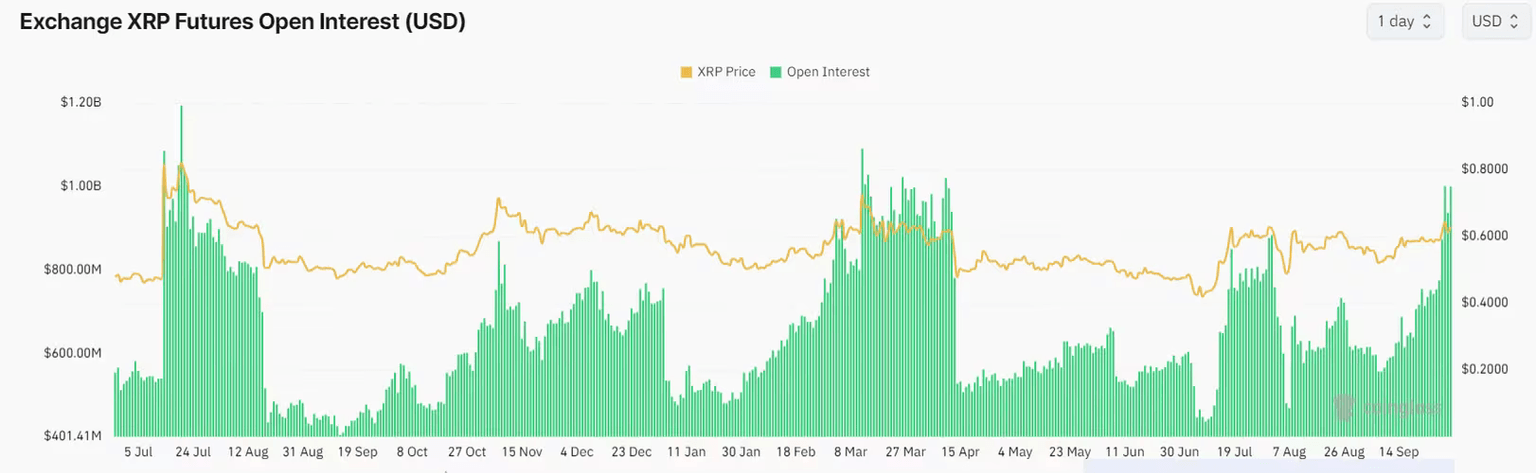Click the 15 Nov date label
The height and width of the screenshot is (473, 1536).
click(x=521, y=452)
